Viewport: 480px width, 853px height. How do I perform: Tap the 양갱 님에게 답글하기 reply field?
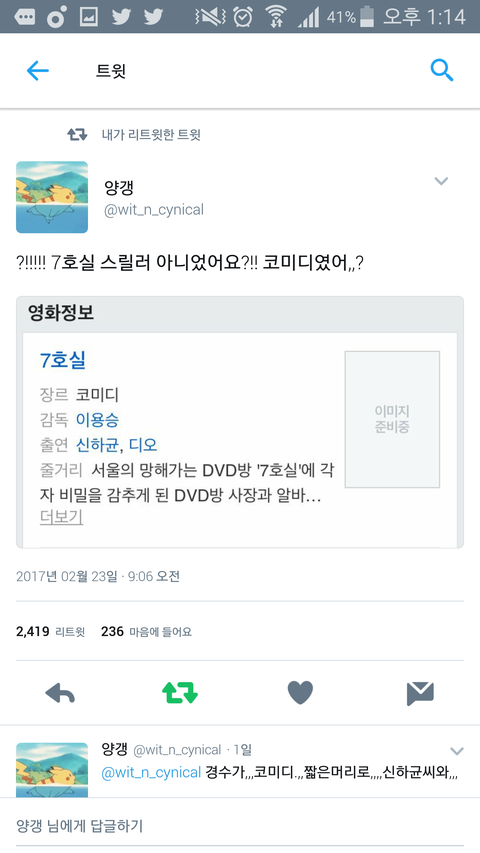(240, 826)
